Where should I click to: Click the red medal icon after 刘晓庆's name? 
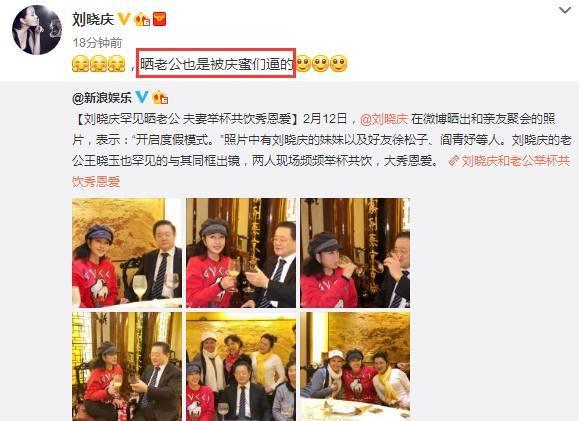coord(160,19)
